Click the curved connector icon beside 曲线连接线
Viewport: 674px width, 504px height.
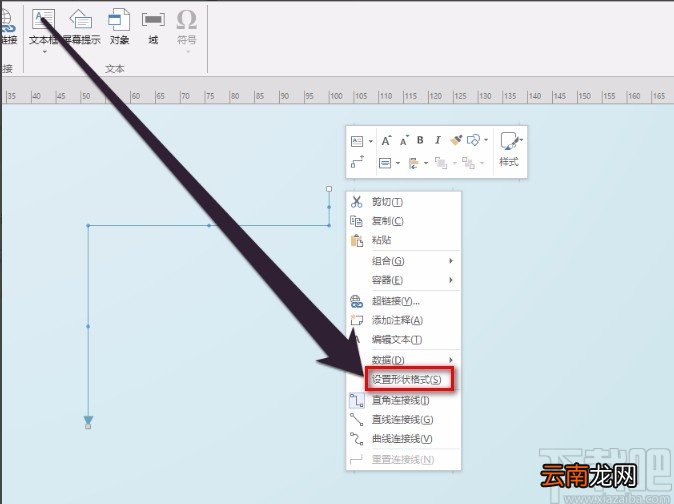coord(357,439)
